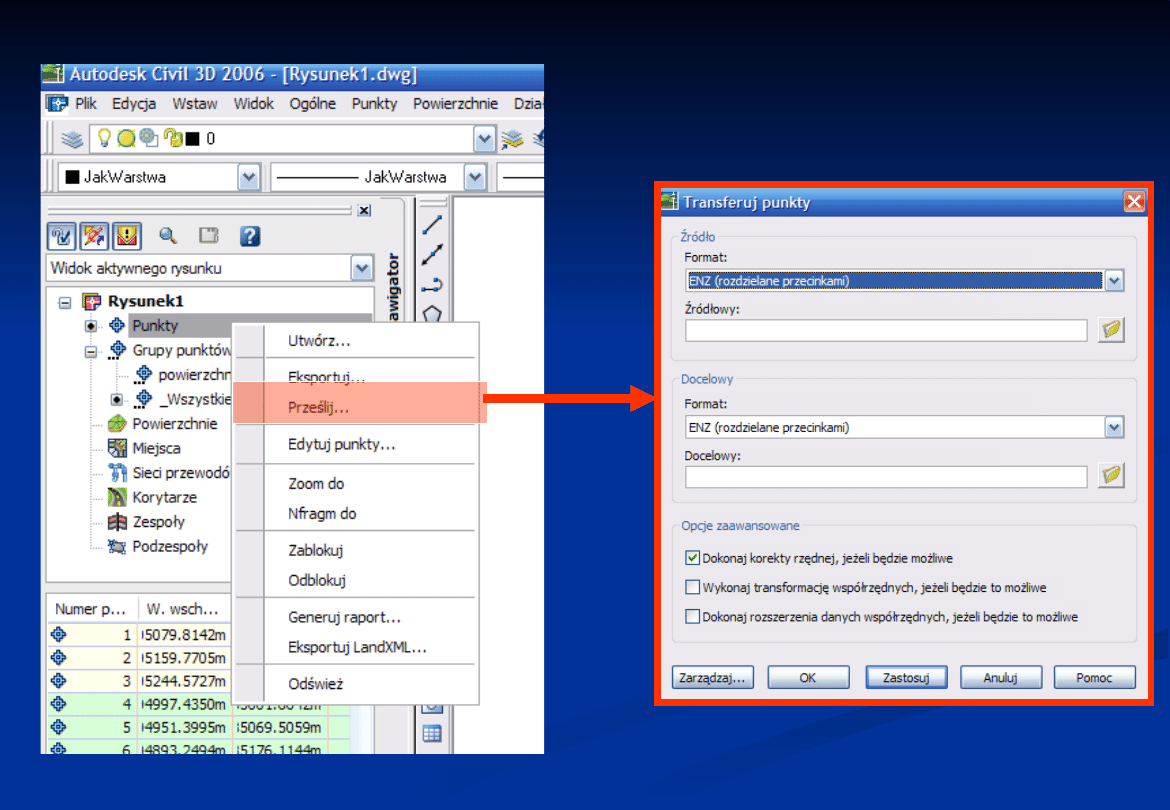Select the Miejsca tree item
Image resolution: width=1170 pixels, height=810 pixels.
click(156, 448)
